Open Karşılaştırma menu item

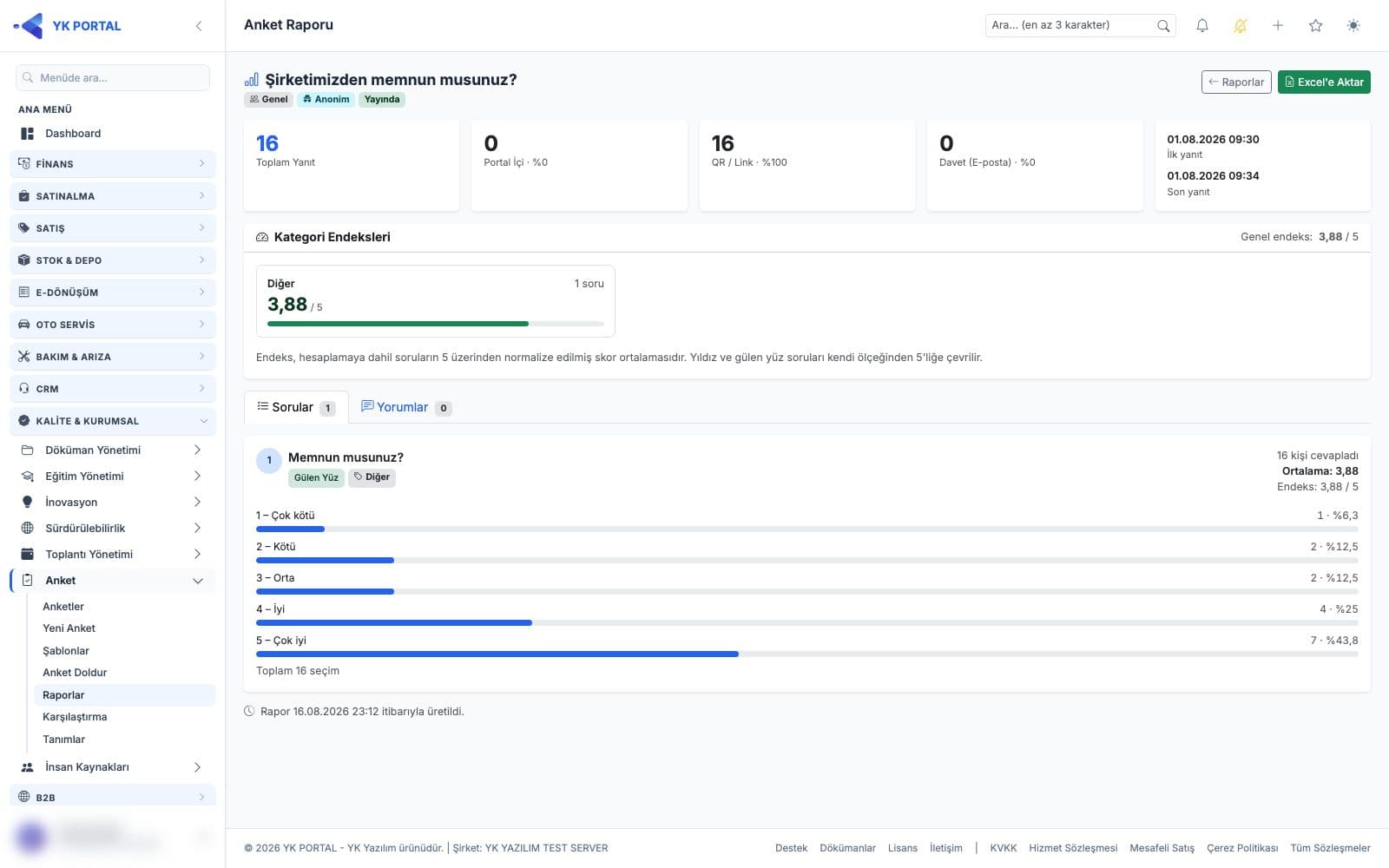[x=124, y=717]
